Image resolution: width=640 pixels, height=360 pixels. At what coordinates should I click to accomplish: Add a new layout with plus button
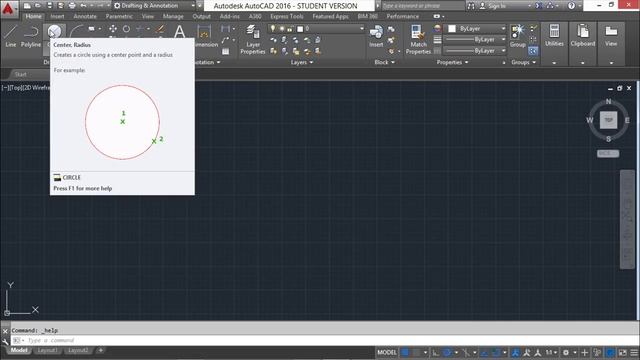click(100, 351)
